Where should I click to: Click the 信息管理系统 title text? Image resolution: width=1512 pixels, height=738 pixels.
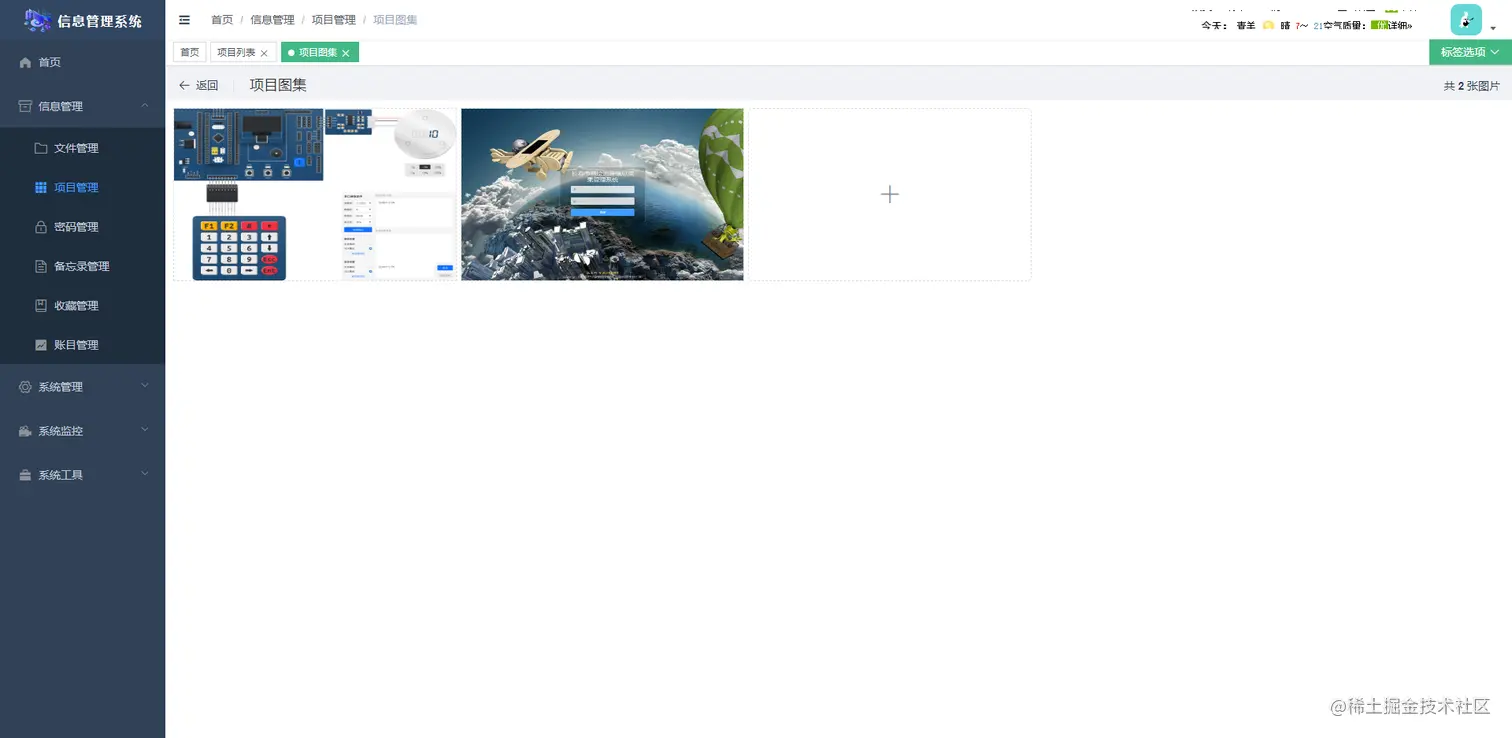click(100, 21)
